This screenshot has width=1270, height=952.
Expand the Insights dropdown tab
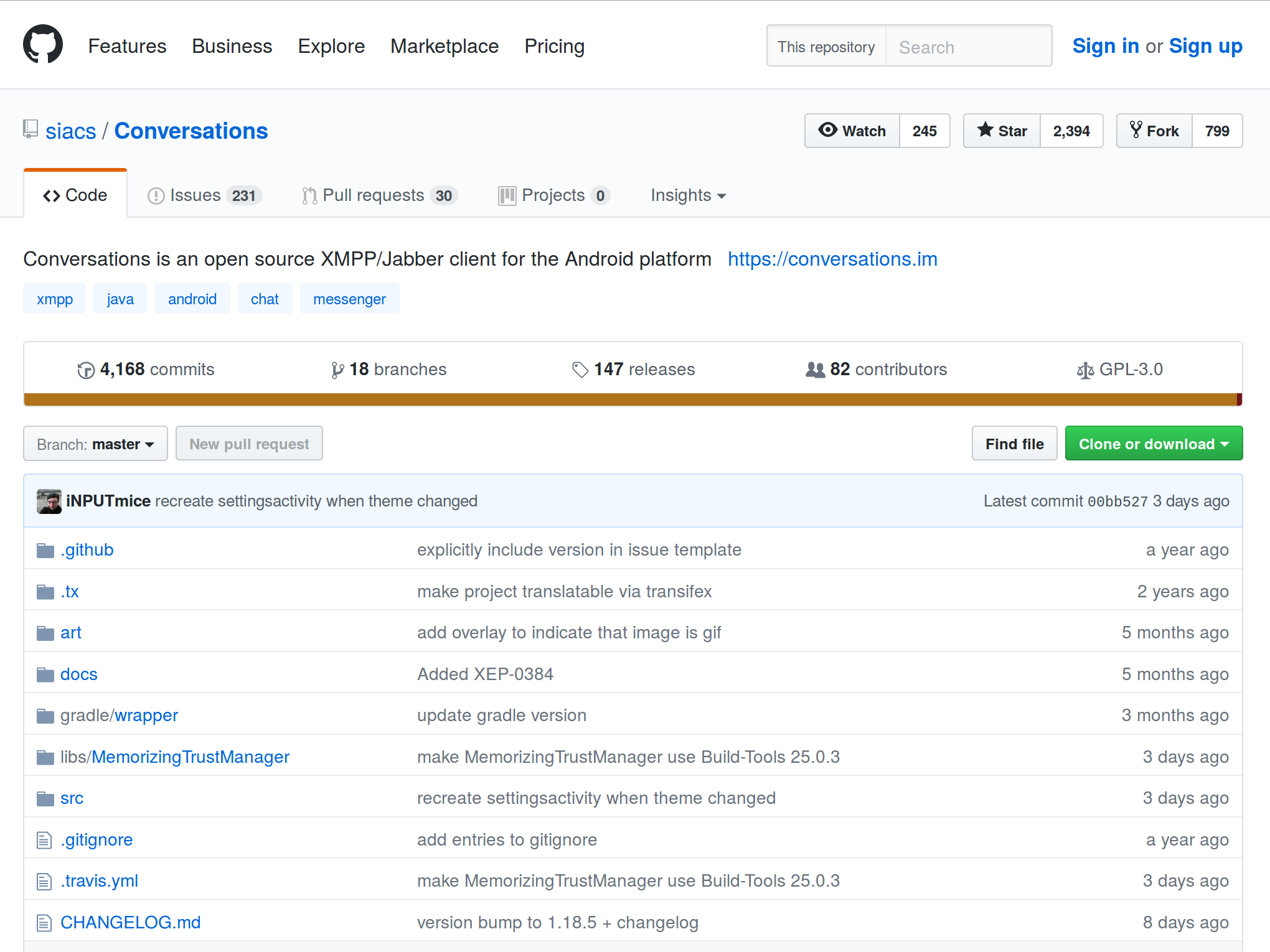[688, 195]
